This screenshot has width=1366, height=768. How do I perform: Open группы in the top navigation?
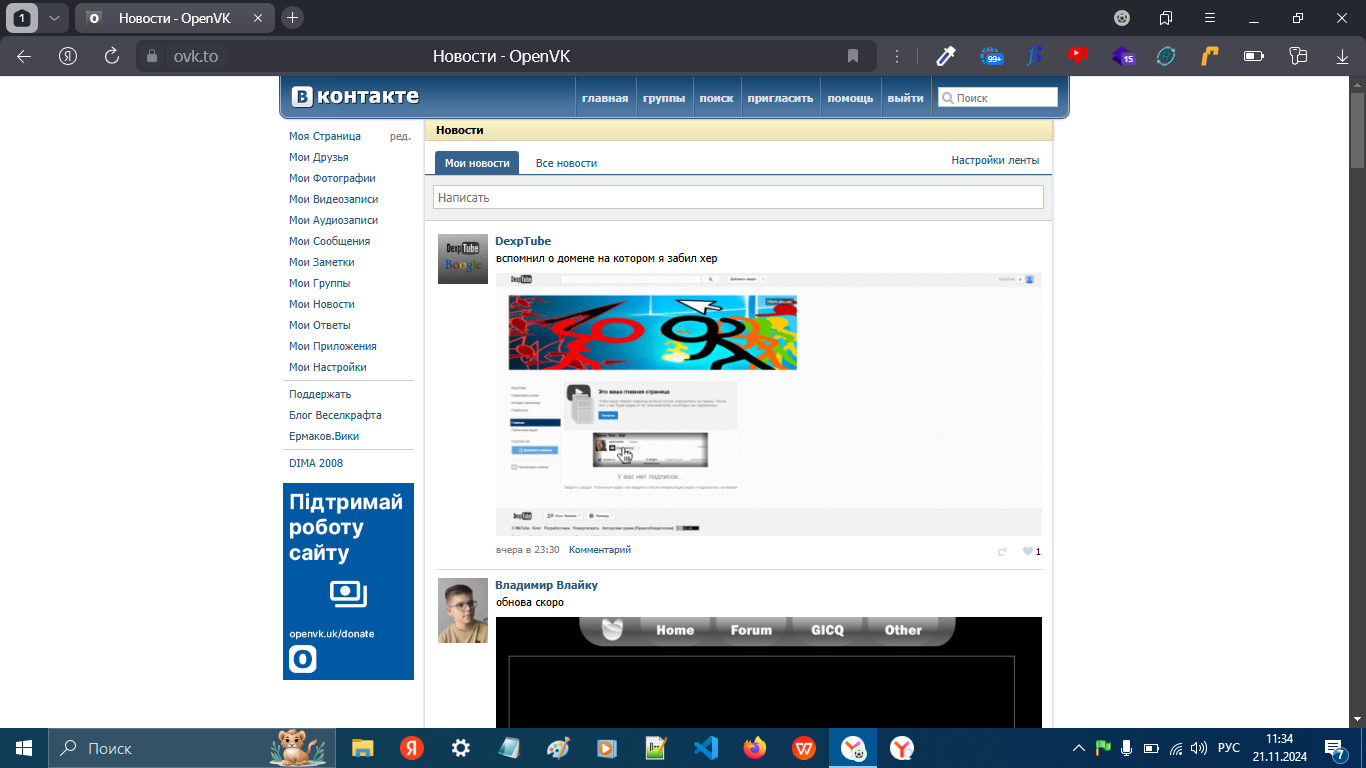click(664, 98)
